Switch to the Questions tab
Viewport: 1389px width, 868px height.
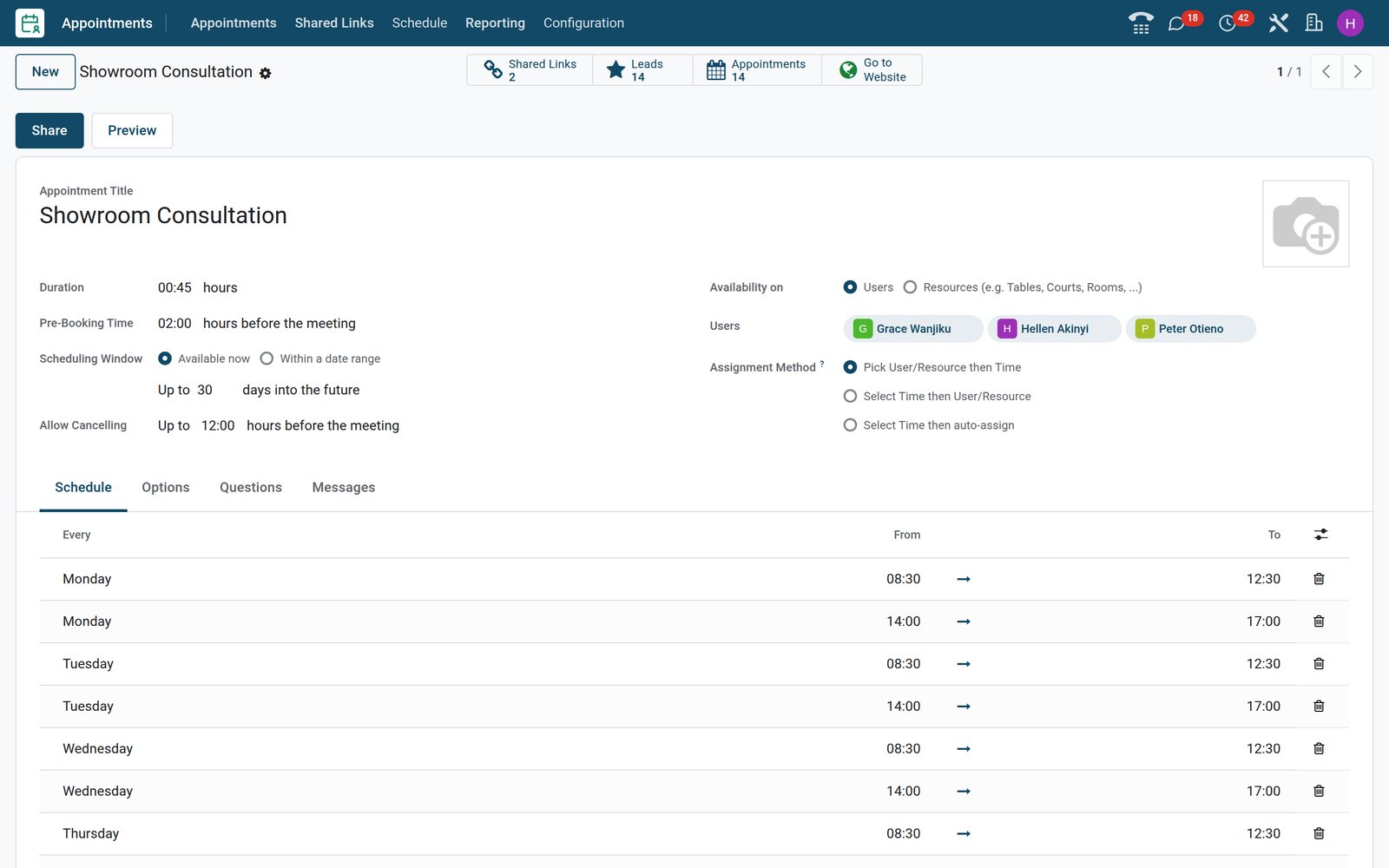[251, 488]
